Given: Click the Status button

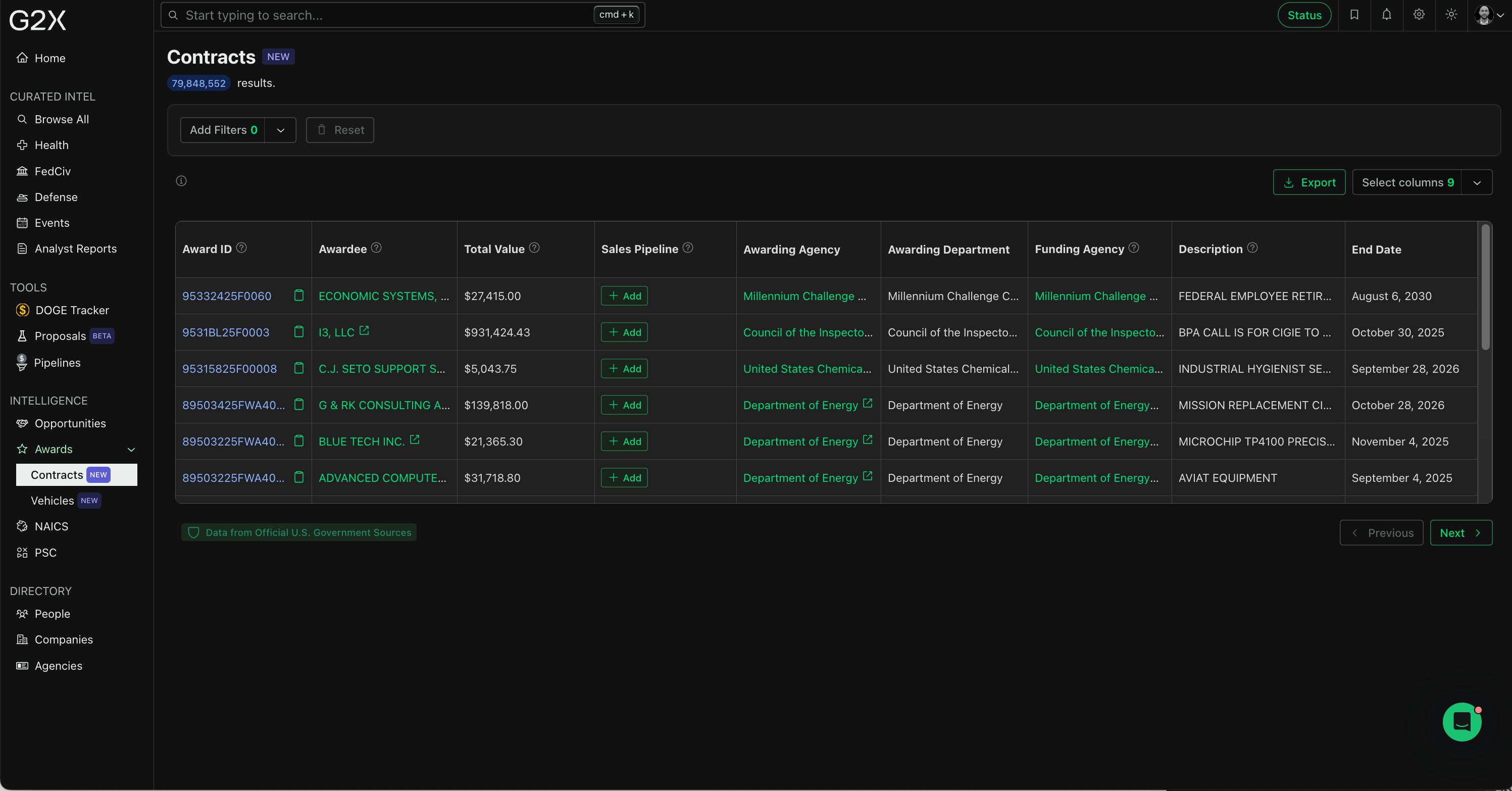Looking at the screenshot, I should click(x=1304, y=15).
